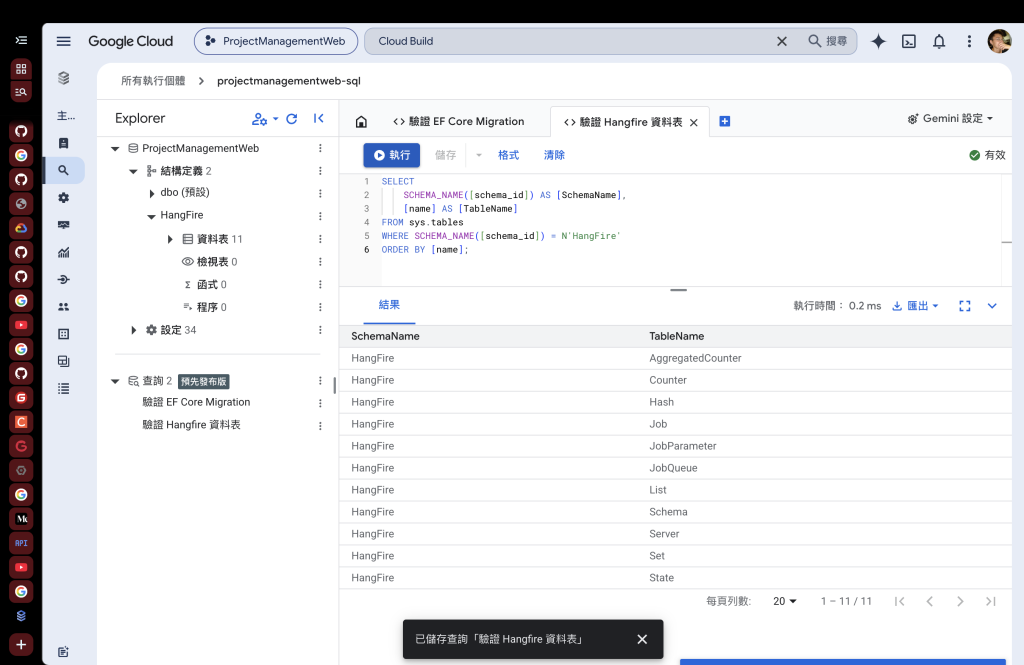This screenshot has width=1024, height=665.
Task: Click the plus icon in the dock
Action: point(21,645)
